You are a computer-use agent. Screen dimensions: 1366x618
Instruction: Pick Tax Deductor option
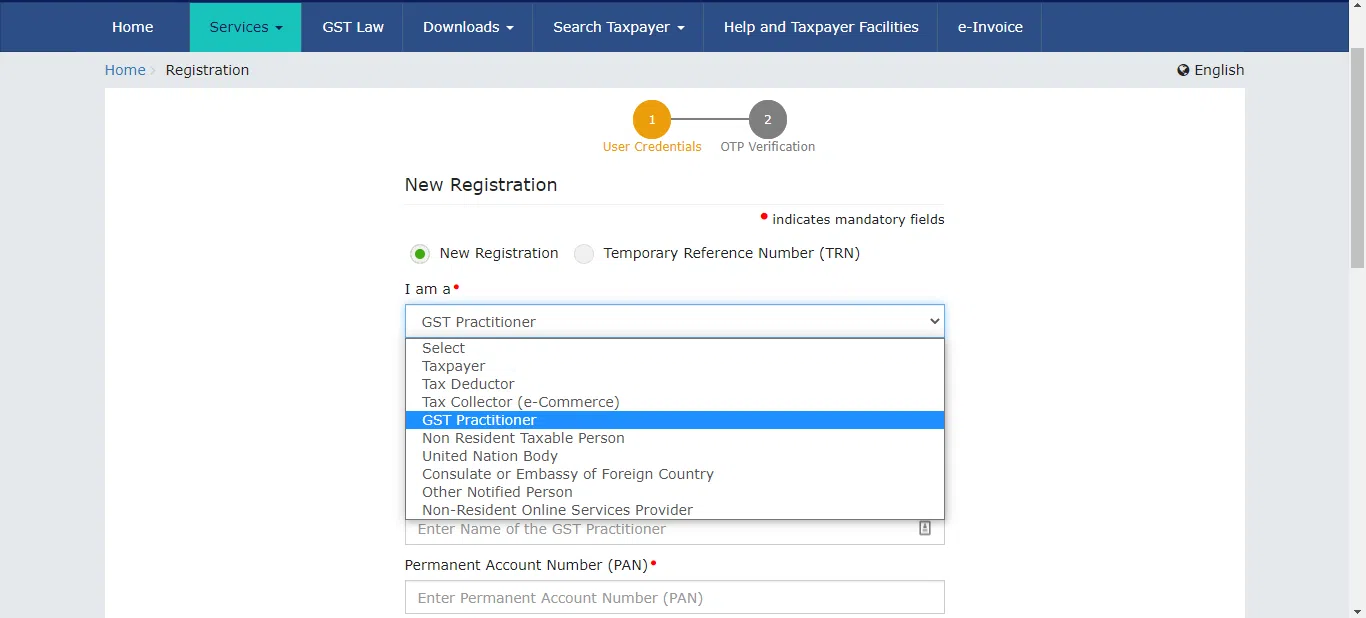[675, 384]
